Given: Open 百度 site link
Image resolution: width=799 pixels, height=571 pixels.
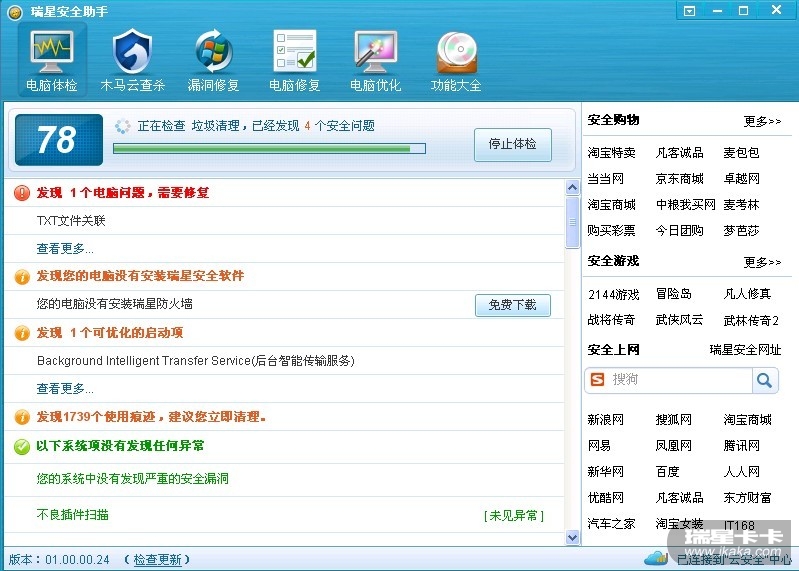Looking at the screenshot, I should coord(668,472).
